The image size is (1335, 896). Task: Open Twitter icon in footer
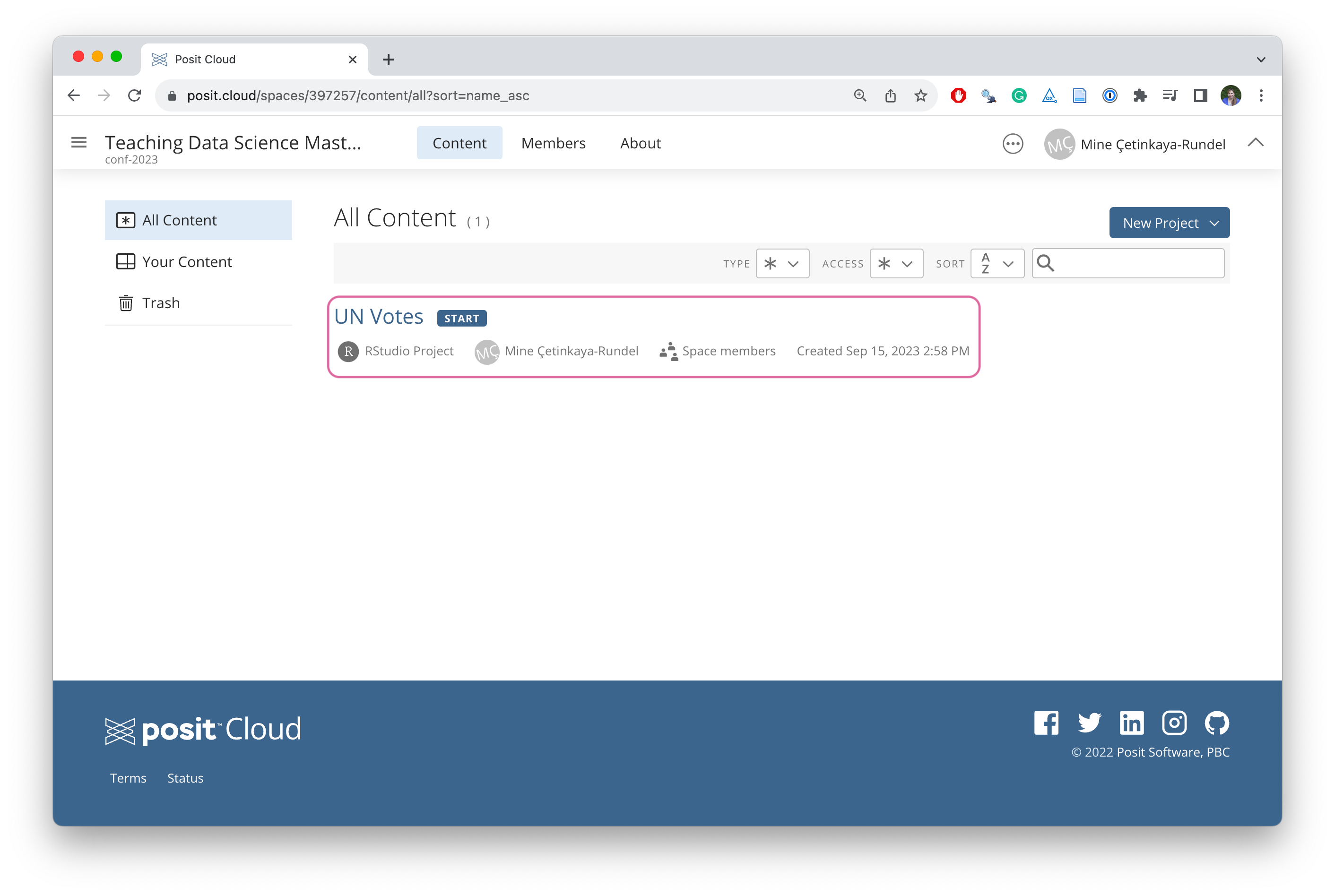coord(1089,723)
